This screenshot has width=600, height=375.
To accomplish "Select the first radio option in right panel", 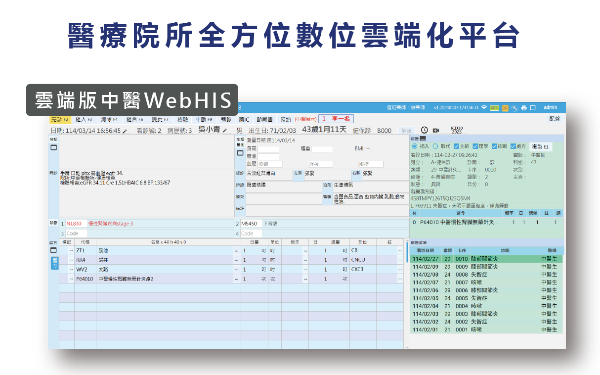I will [x=414, y=146].
